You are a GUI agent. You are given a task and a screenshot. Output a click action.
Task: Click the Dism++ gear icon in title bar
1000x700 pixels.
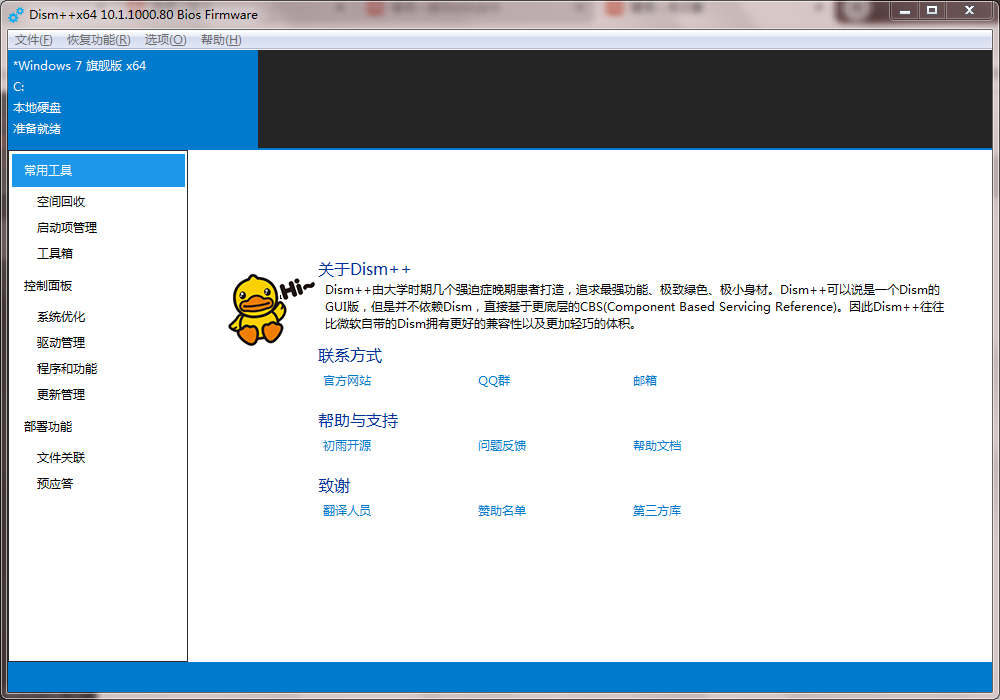16,14
